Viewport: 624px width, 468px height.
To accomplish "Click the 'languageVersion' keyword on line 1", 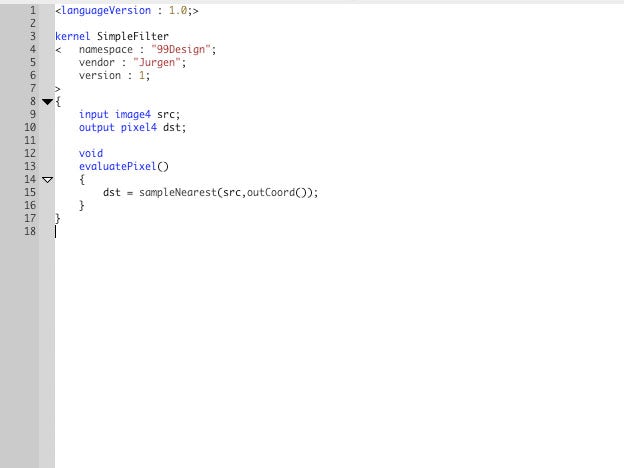I will pos(106,10).
